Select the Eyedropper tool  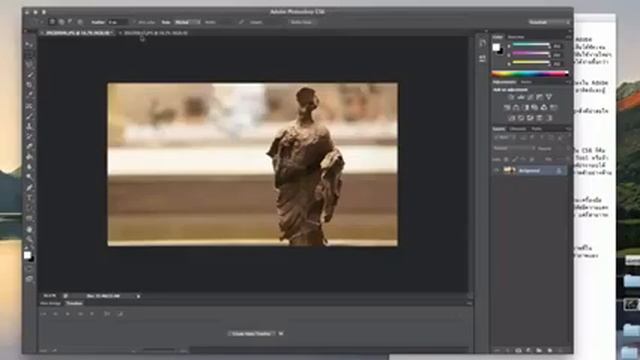[29, 95]
